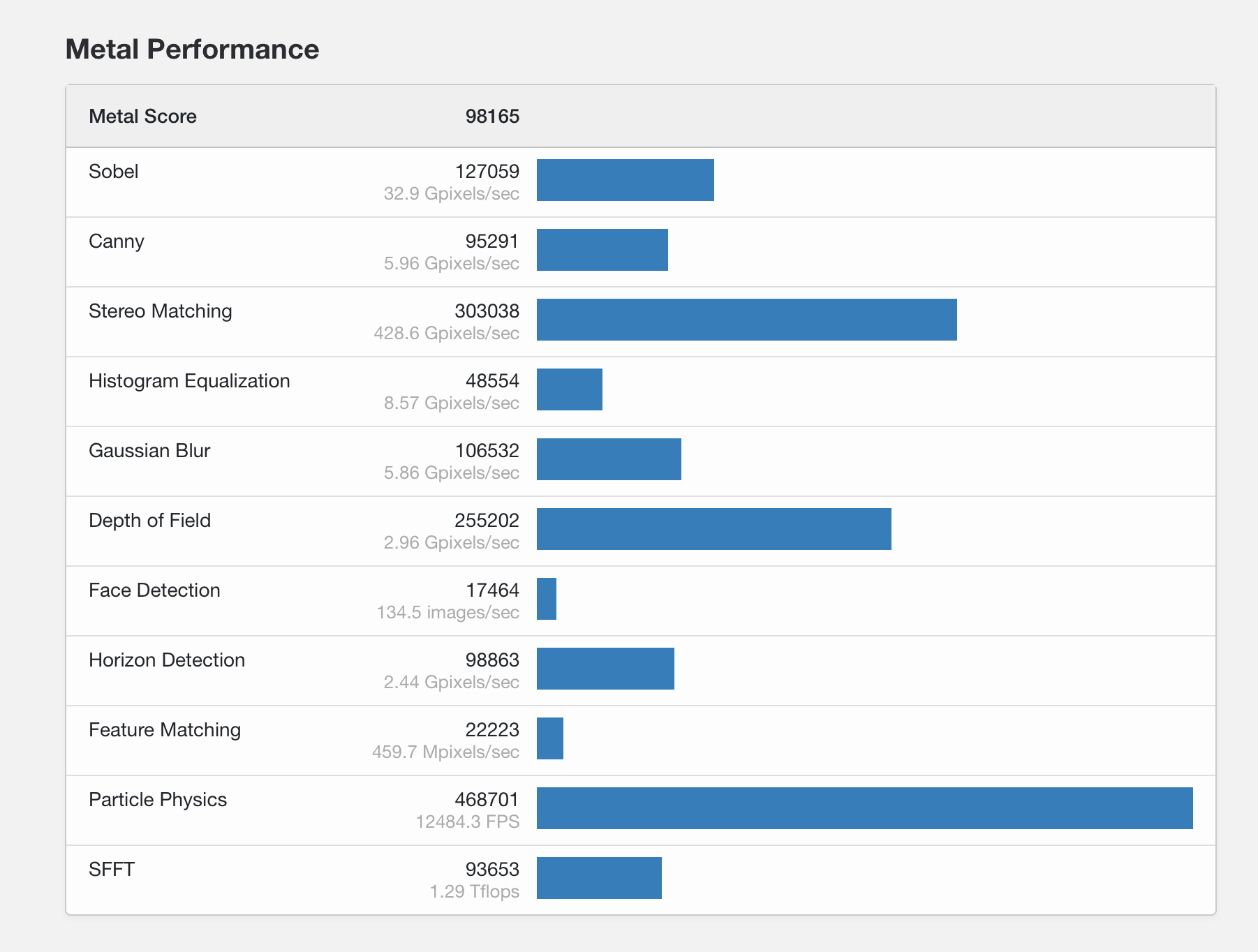Click the Depth of Field label
The height and width of the screenshot is (952, 1258).
149,520
